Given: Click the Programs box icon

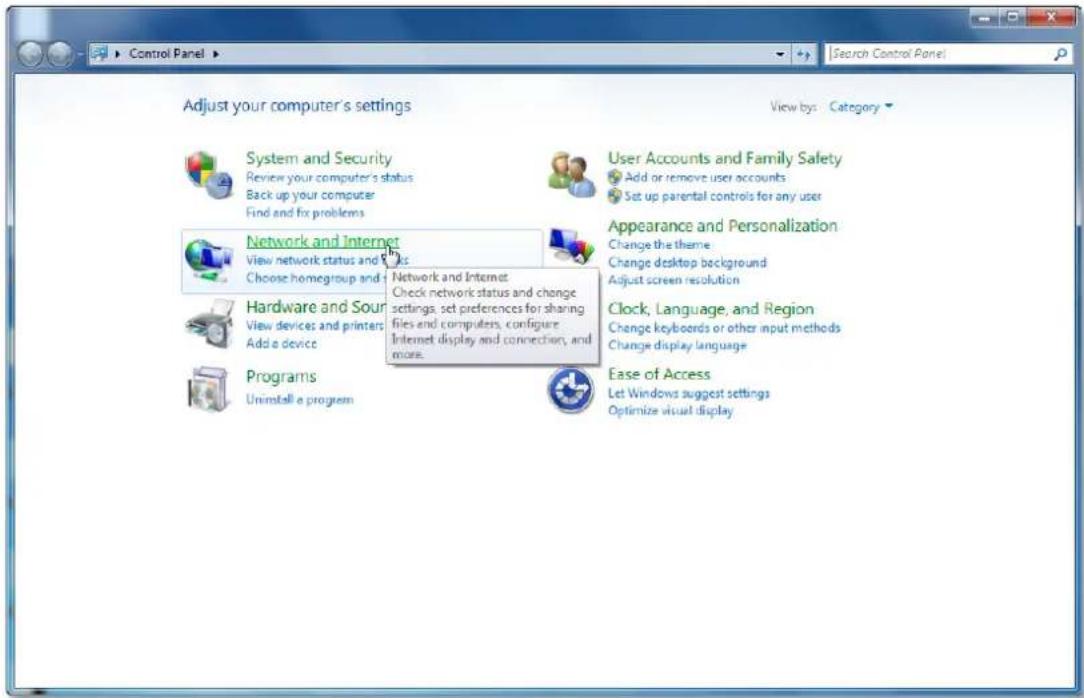Looking at the screenshot, I should (209, 389).
